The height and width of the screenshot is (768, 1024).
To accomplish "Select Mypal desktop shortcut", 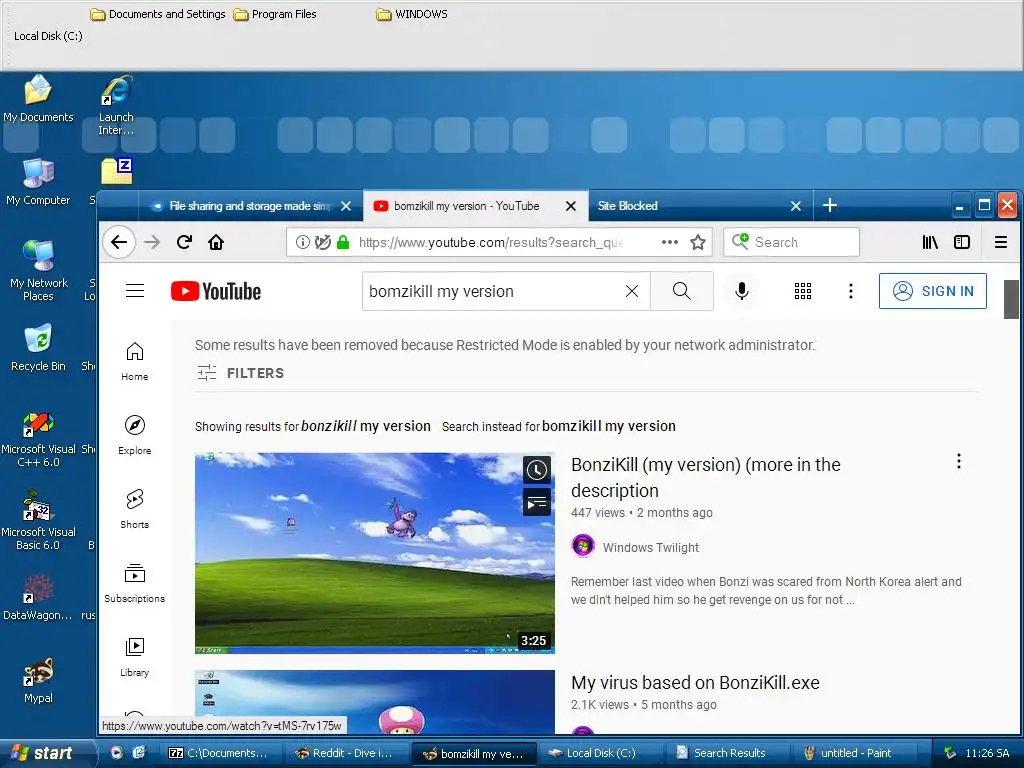I will (38, 680).
